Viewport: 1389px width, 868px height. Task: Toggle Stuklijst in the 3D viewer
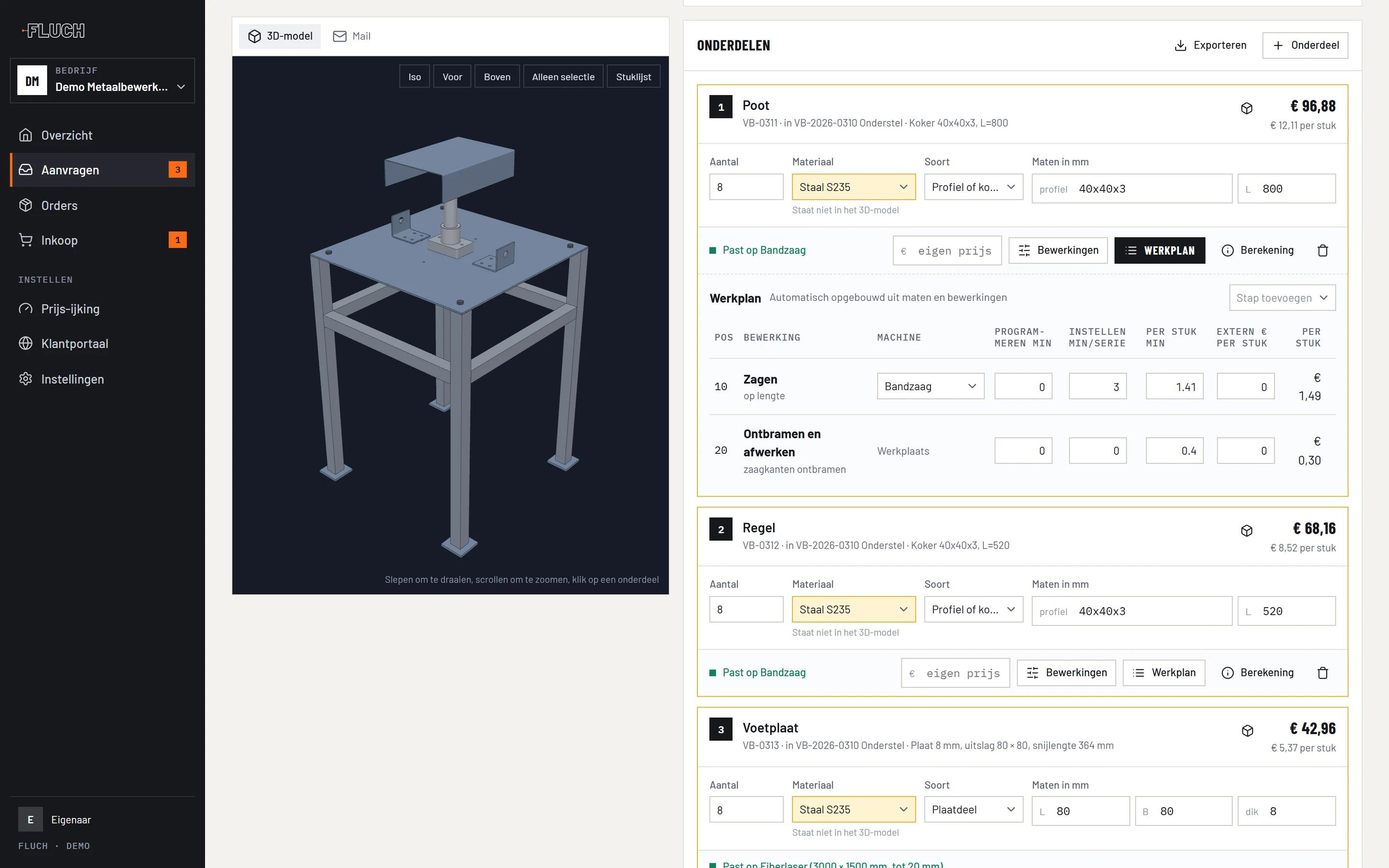pos(634,76)
